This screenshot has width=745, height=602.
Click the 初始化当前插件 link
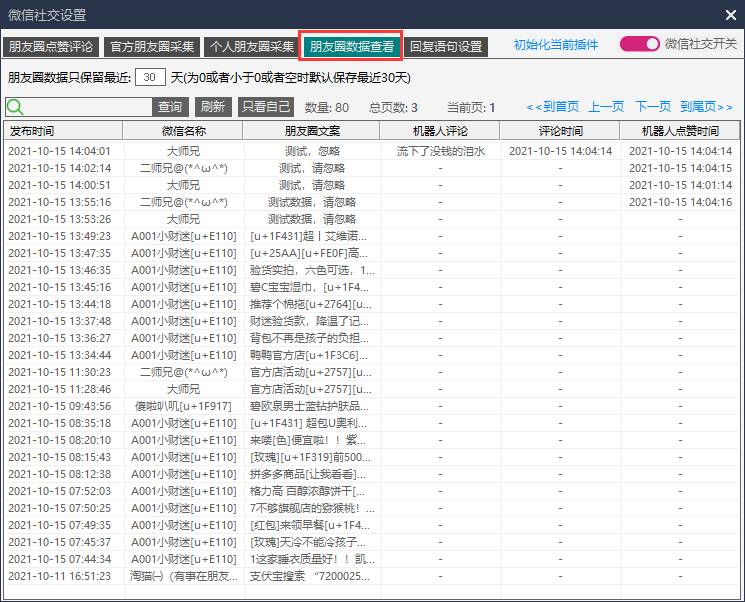(556, 45)
